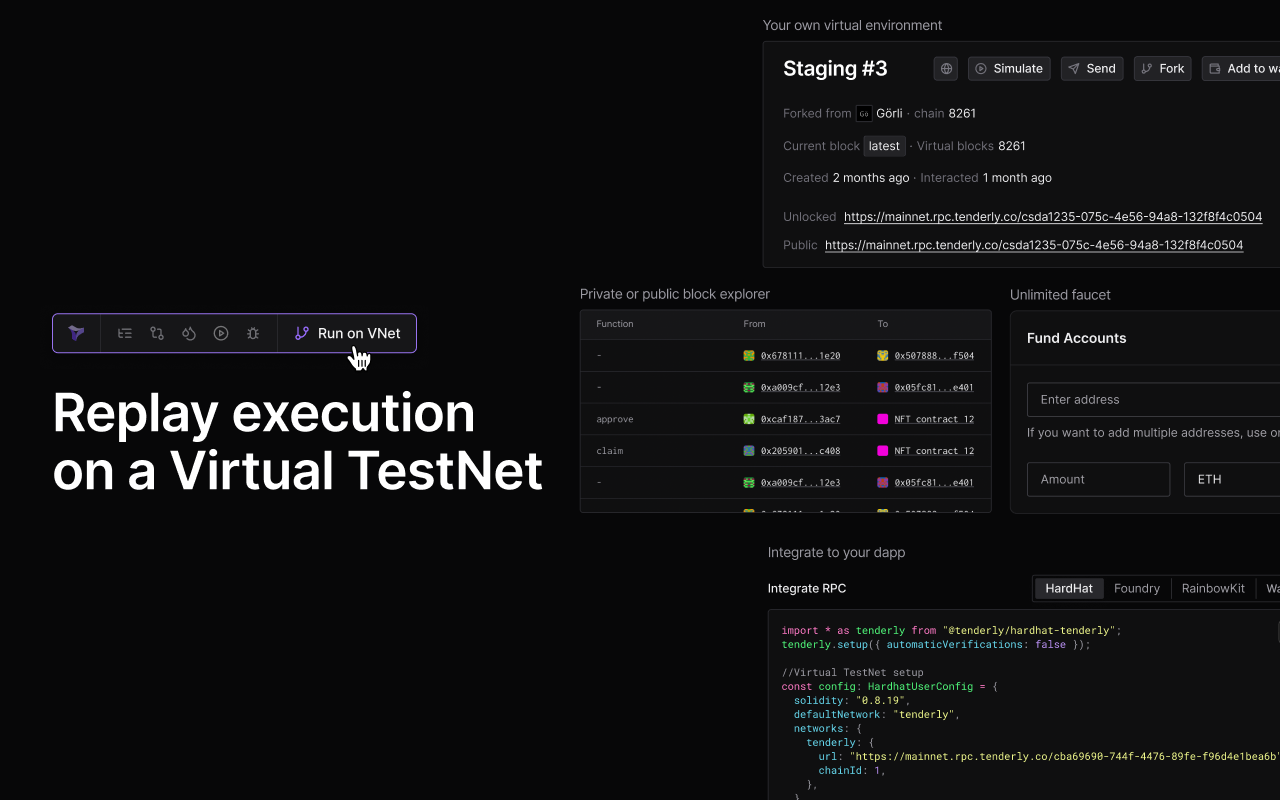Fork the Staging #3 environment
This screenshot has height=800, width=1280.
pyautogui.click(x=1162, y=68)
